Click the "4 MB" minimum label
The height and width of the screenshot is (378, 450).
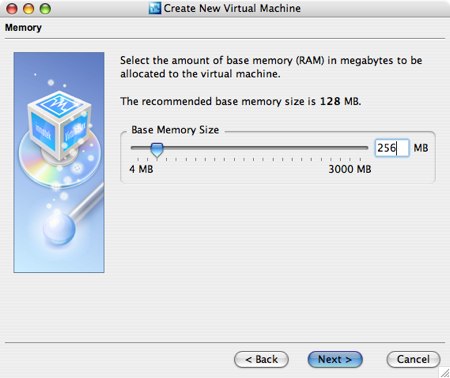[x=141, y=169]
